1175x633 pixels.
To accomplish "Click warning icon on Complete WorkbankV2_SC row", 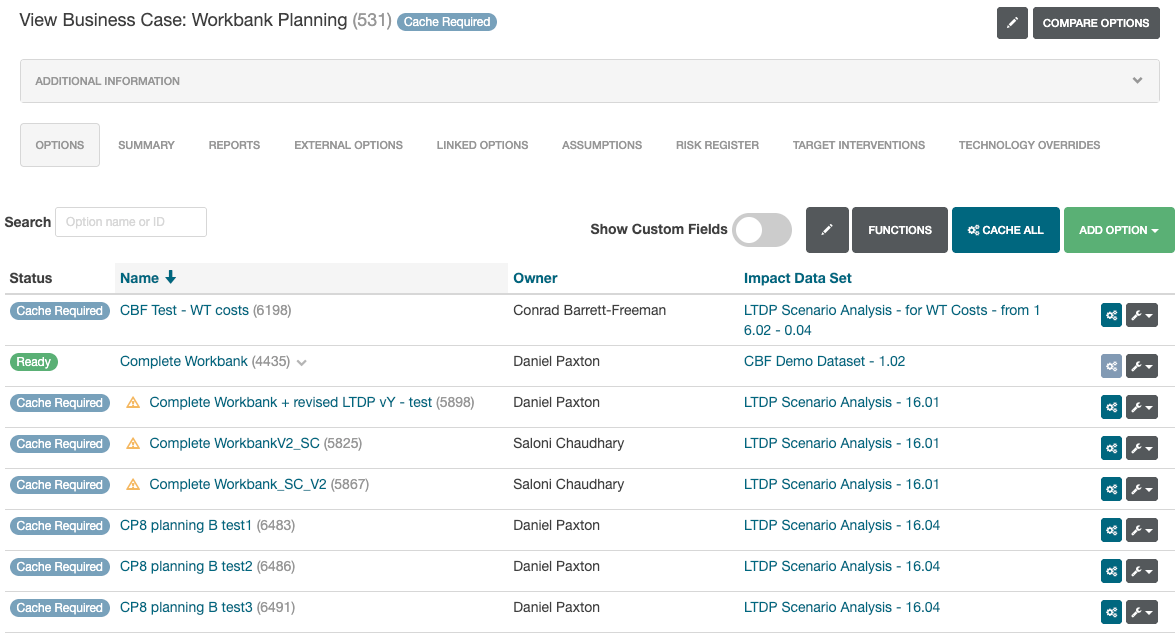I will pyautogui.click(x=133, y=444).
